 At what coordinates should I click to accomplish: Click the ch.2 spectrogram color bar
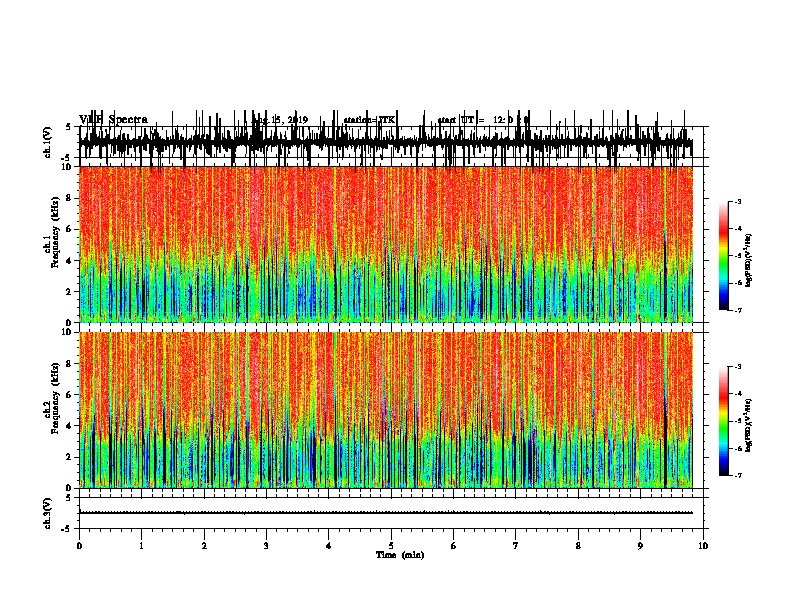pos(723,421)
